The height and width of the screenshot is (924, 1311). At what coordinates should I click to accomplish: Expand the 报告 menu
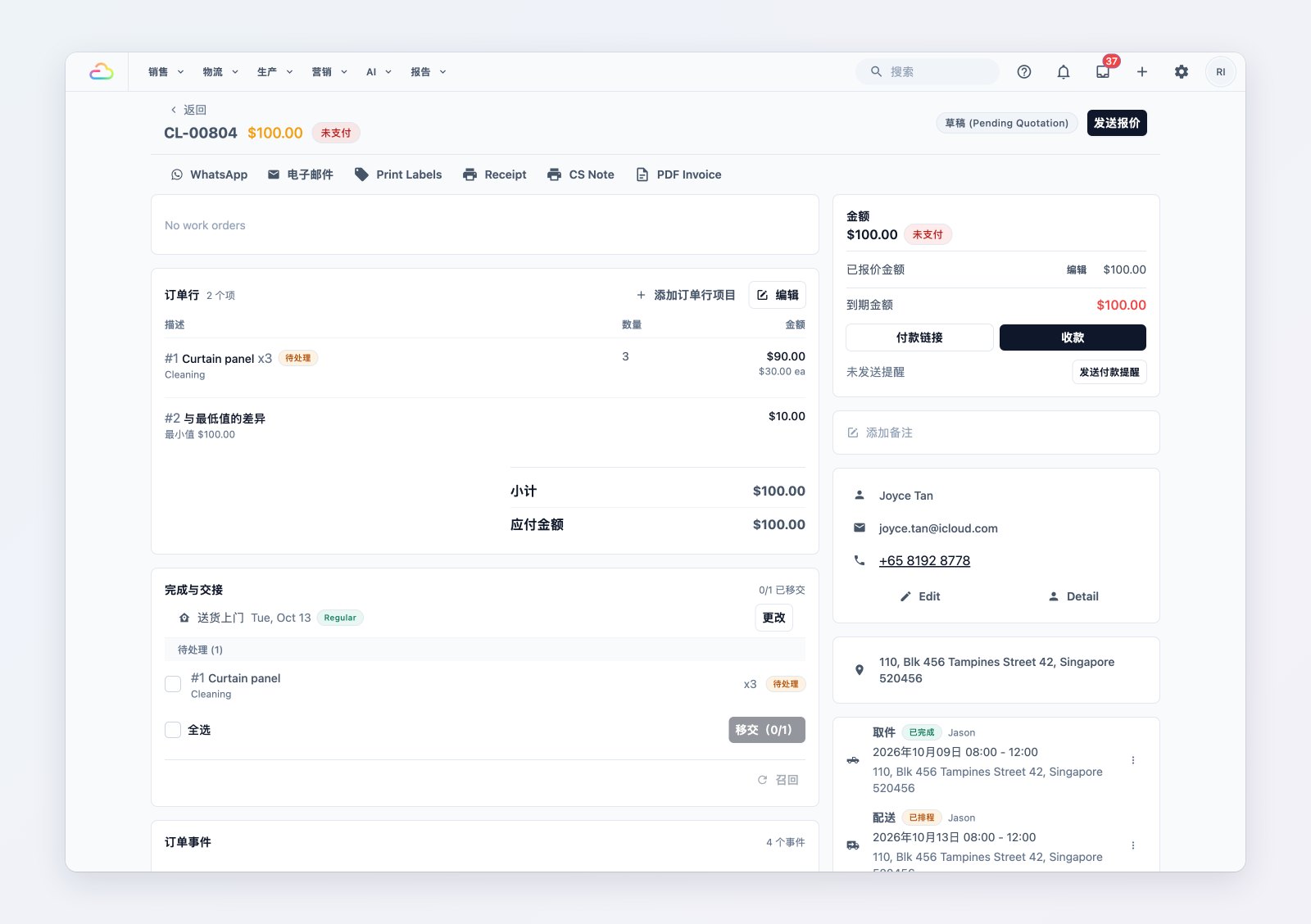[429, 72]
